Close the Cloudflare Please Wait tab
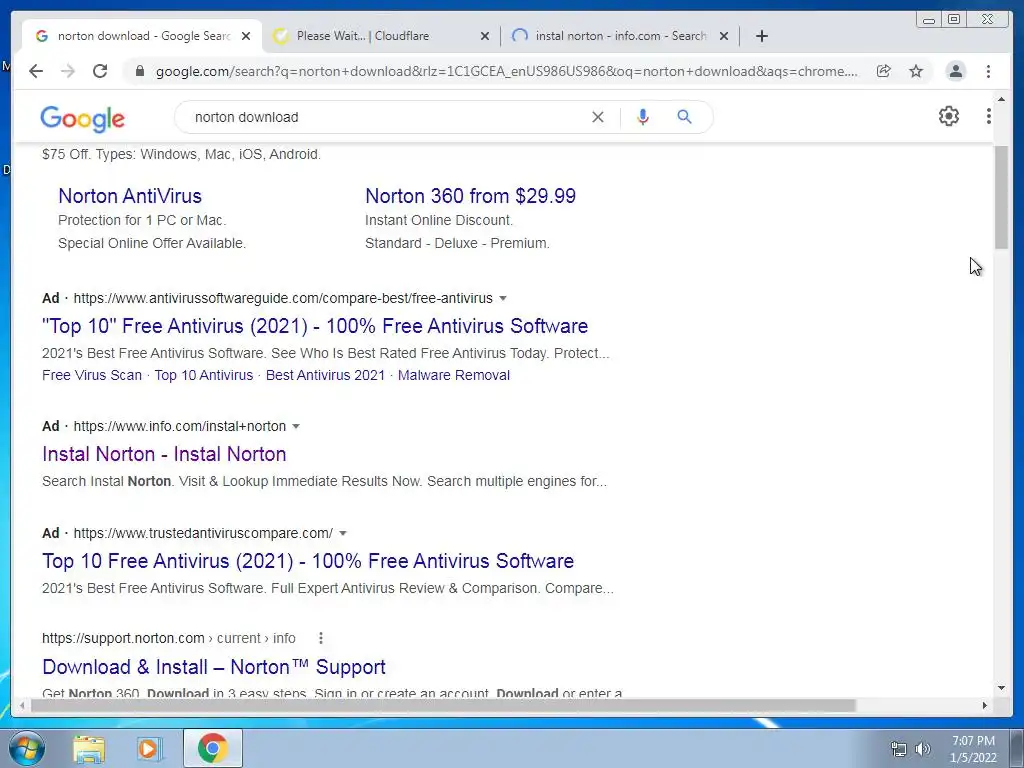This screenshot has height=768, width=1024. pos(485,36)
